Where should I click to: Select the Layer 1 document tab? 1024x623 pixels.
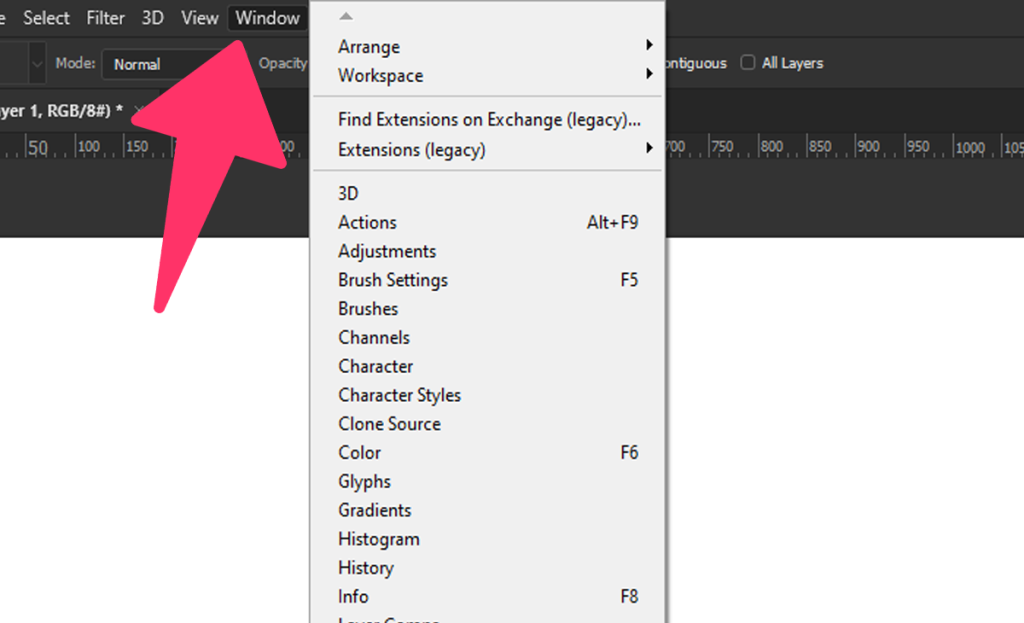[60, 110]
